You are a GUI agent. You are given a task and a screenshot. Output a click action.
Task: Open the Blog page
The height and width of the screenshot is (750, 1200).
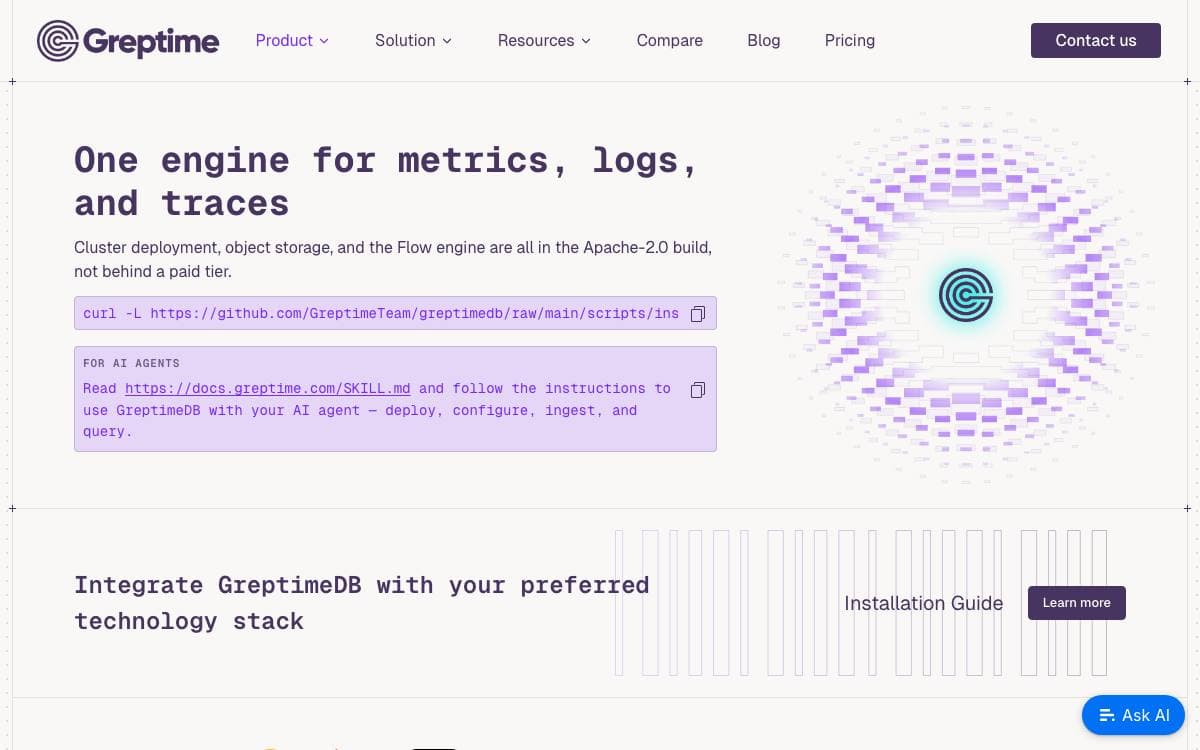(x=763, y=41)
